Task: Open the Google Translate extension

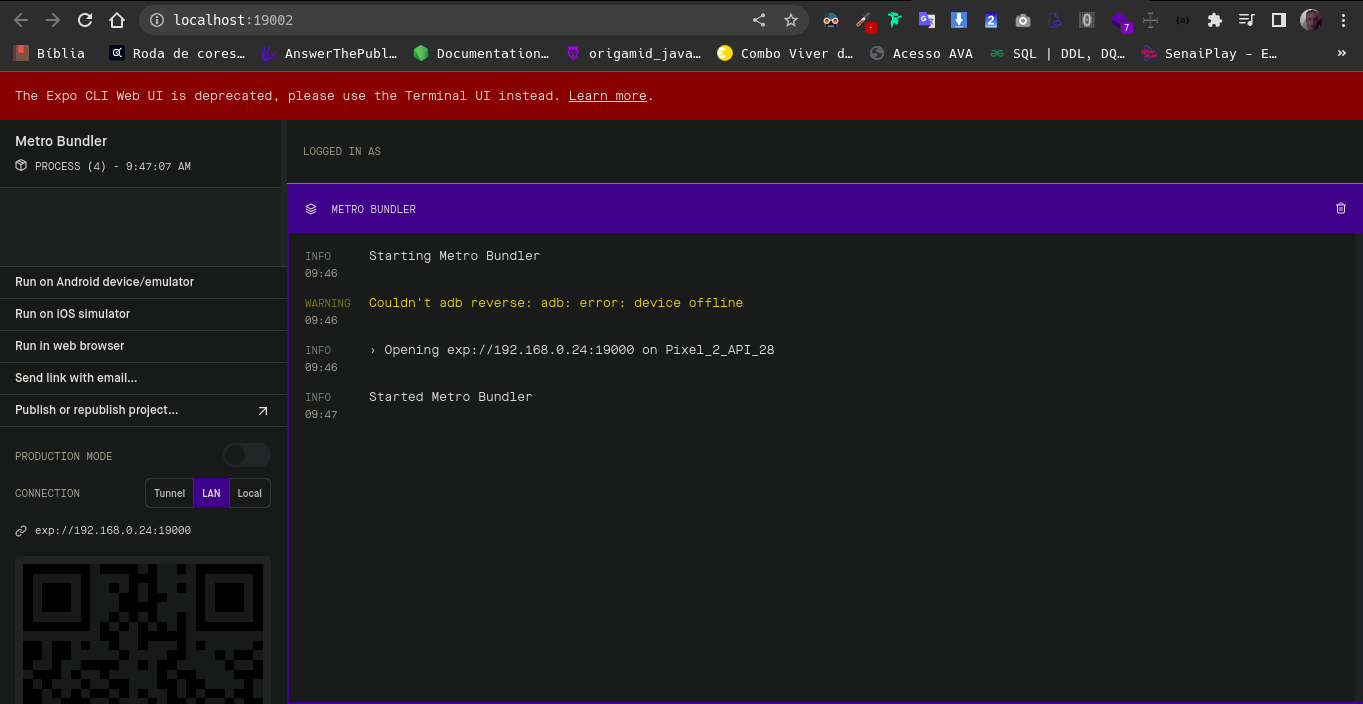Action: [x=927, y=20]
